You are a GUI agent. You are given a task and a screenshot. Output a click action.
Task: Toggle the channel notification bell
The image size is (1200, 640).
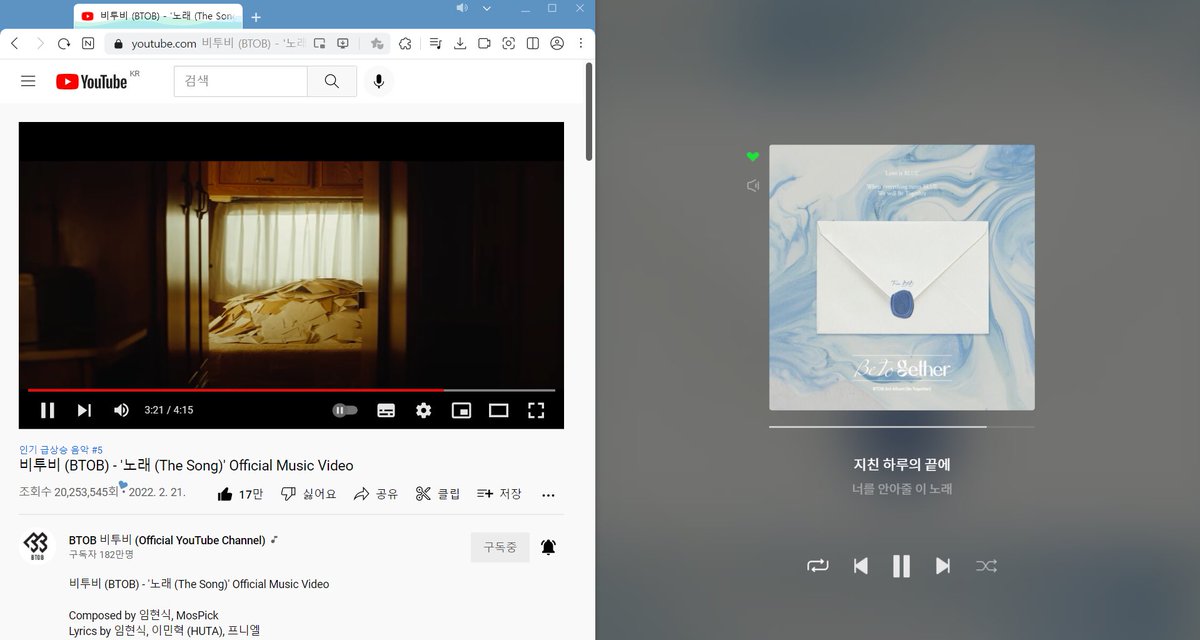coord(548,547)
